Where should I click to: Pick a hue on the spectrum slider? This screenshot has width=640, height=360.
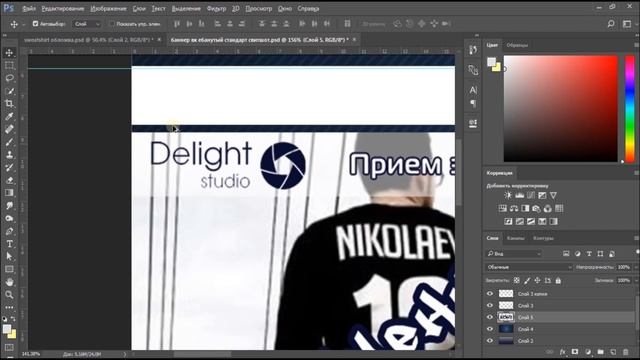click(x=631, y=109)
